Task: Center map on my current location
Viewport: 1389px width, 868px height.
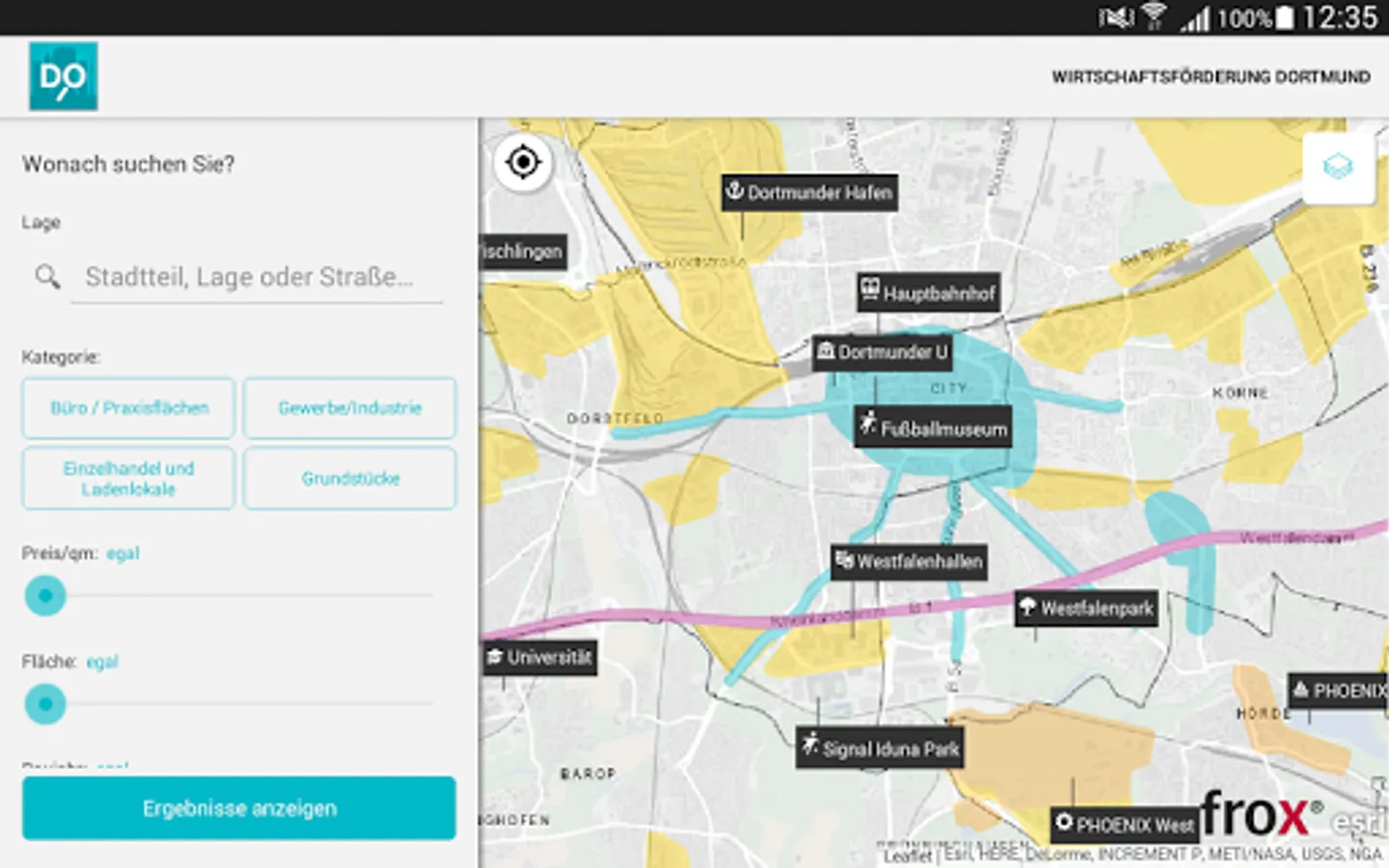Action: coord(523,162)
